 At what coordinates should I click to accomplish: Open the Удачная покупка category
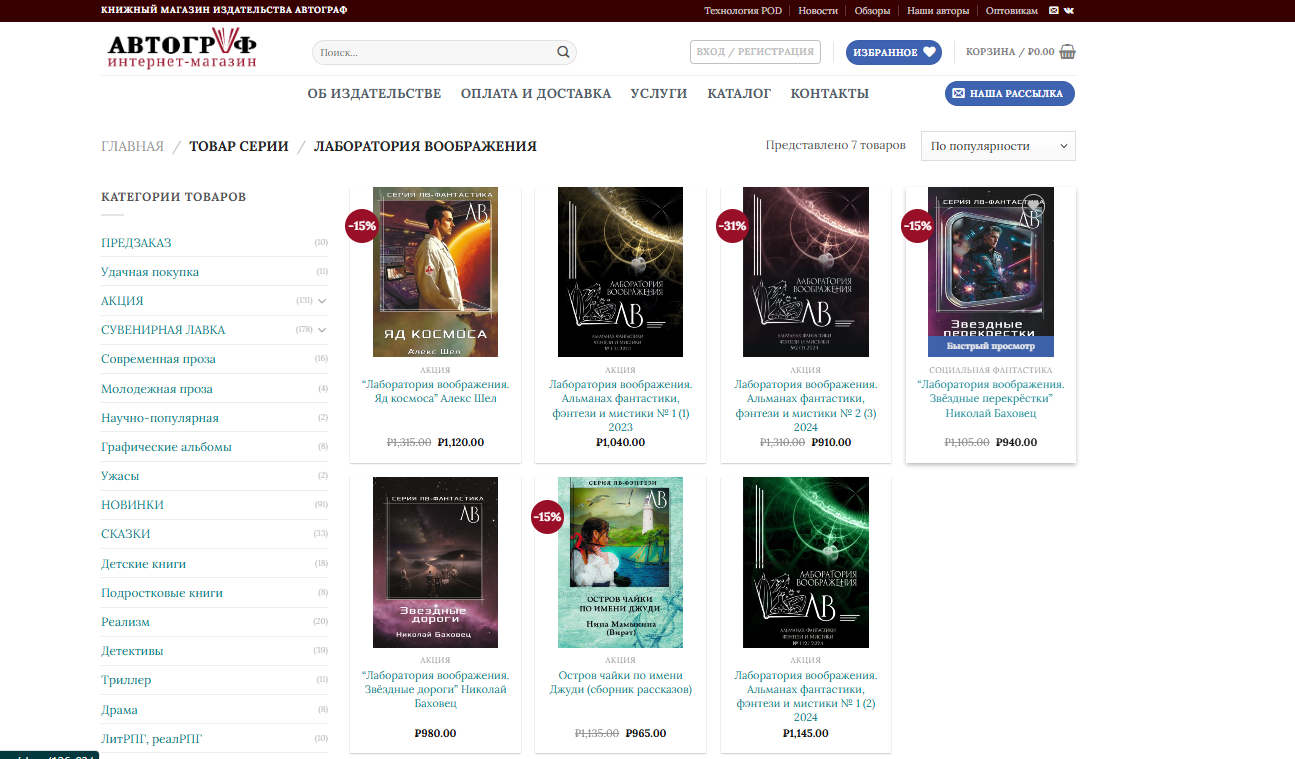[x=150, y=272]
